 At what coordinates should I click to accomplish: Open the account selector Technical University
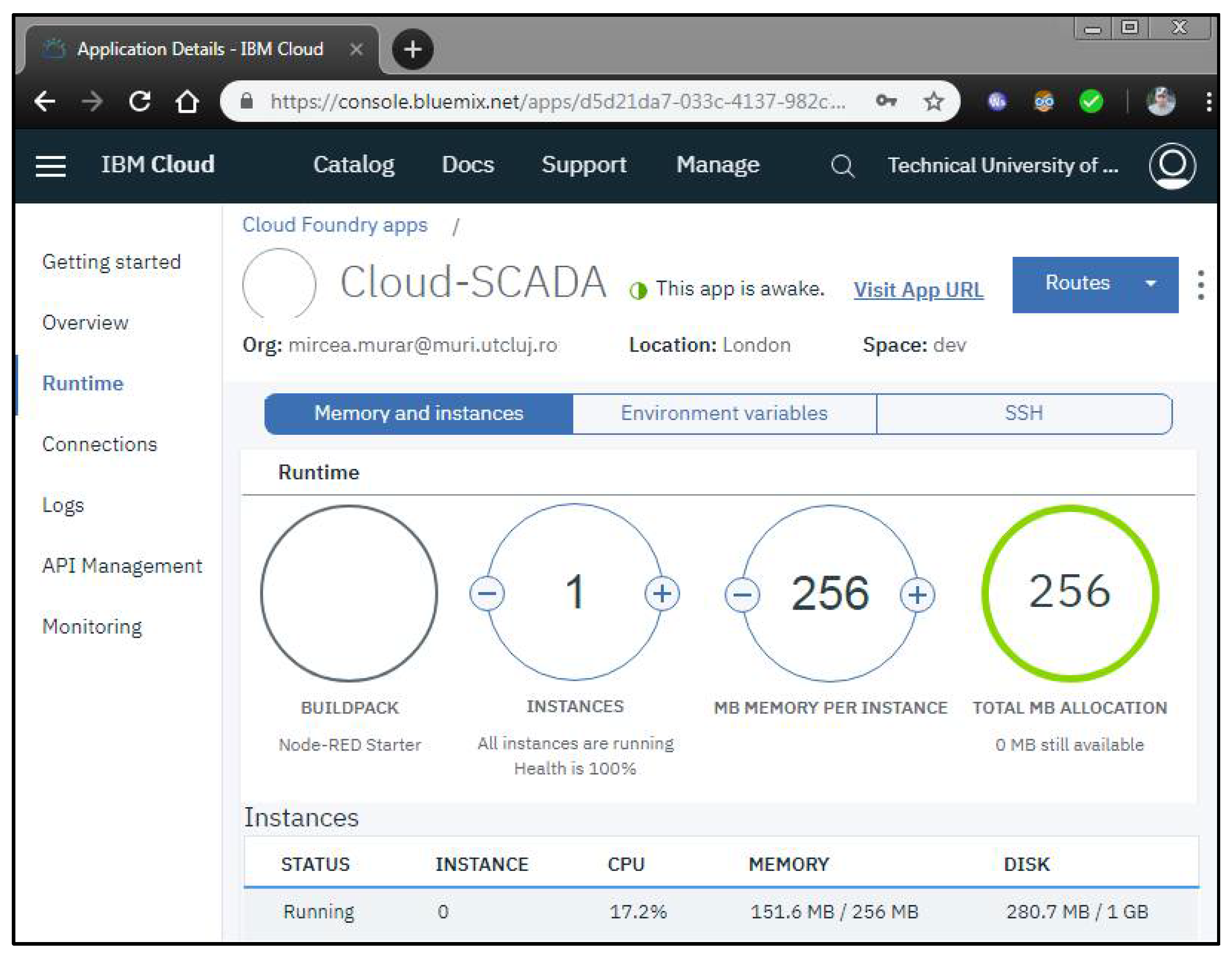click(x=1002, y=166)
